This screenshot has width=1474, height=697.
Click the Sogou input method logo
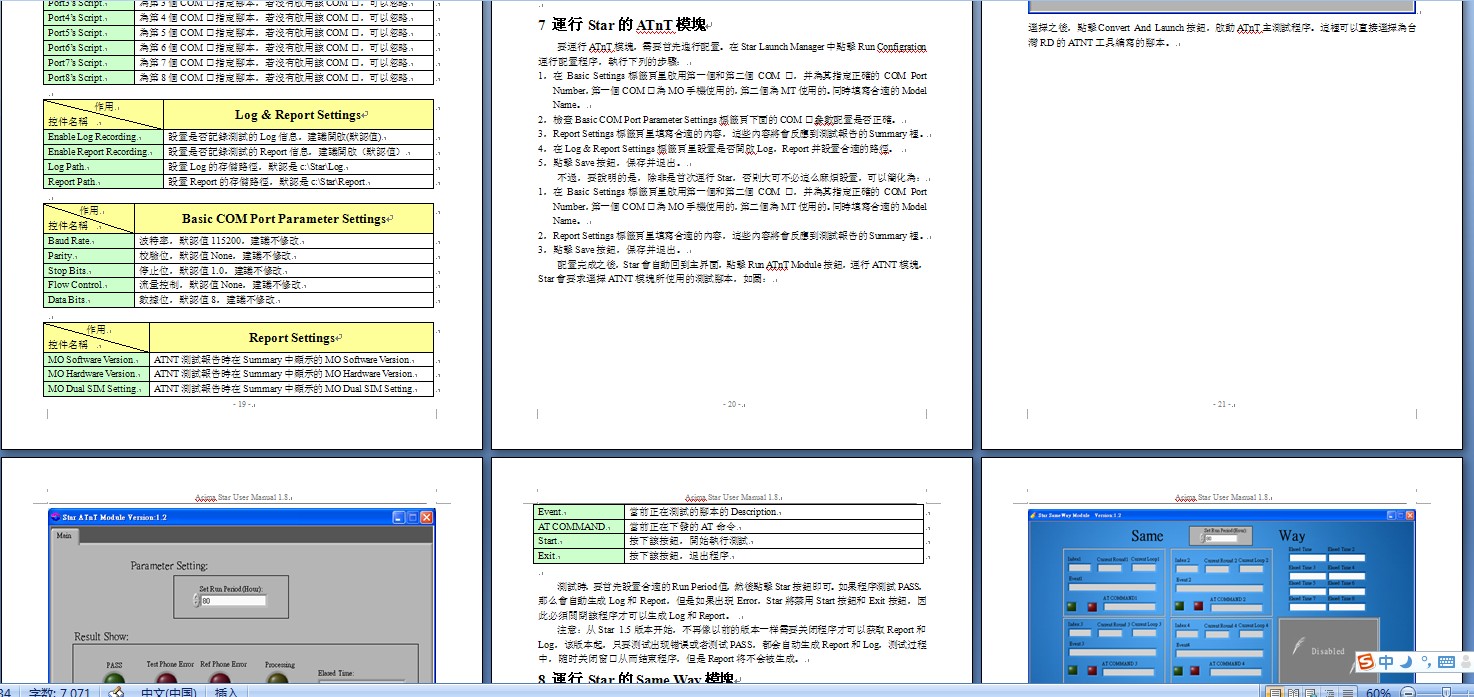[1365, 662]
